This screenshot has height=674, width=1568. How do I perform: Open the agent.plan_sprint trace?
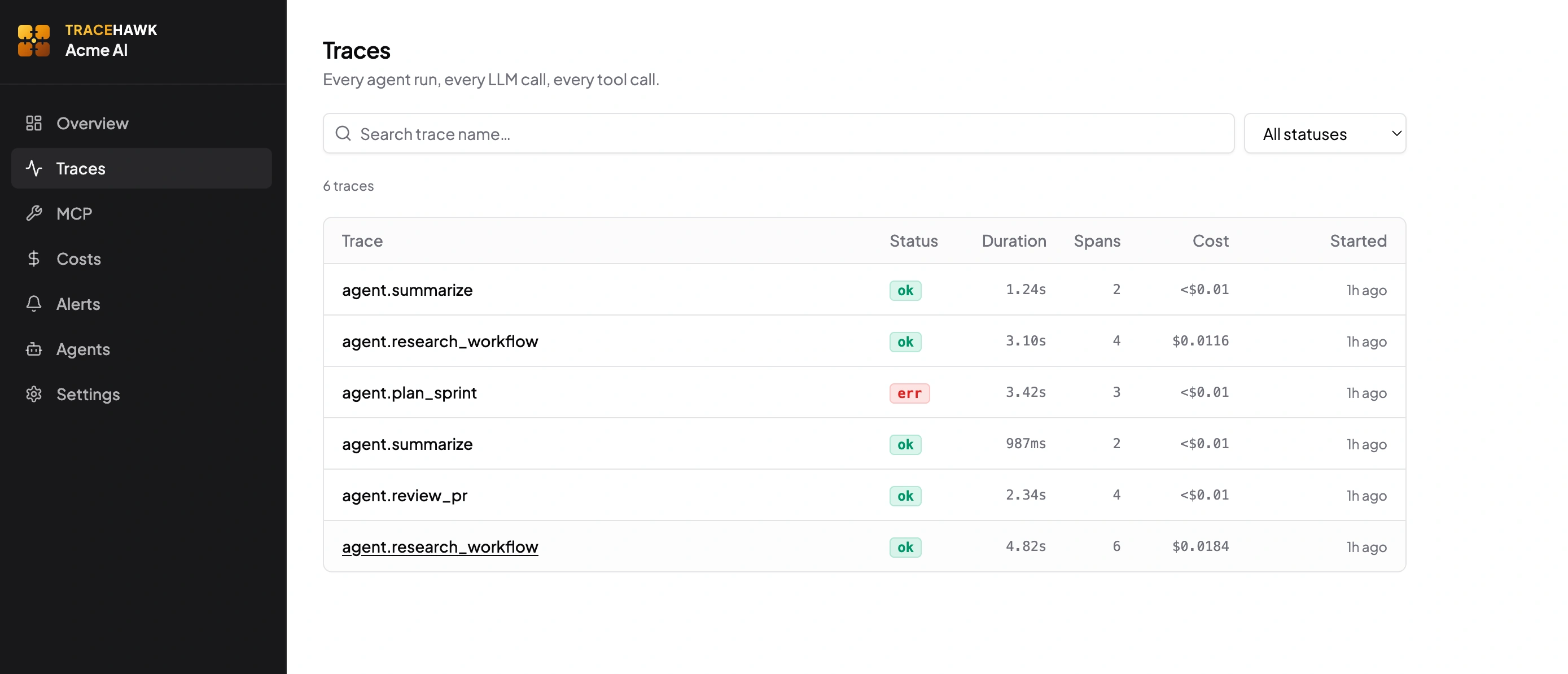(409, 393)
